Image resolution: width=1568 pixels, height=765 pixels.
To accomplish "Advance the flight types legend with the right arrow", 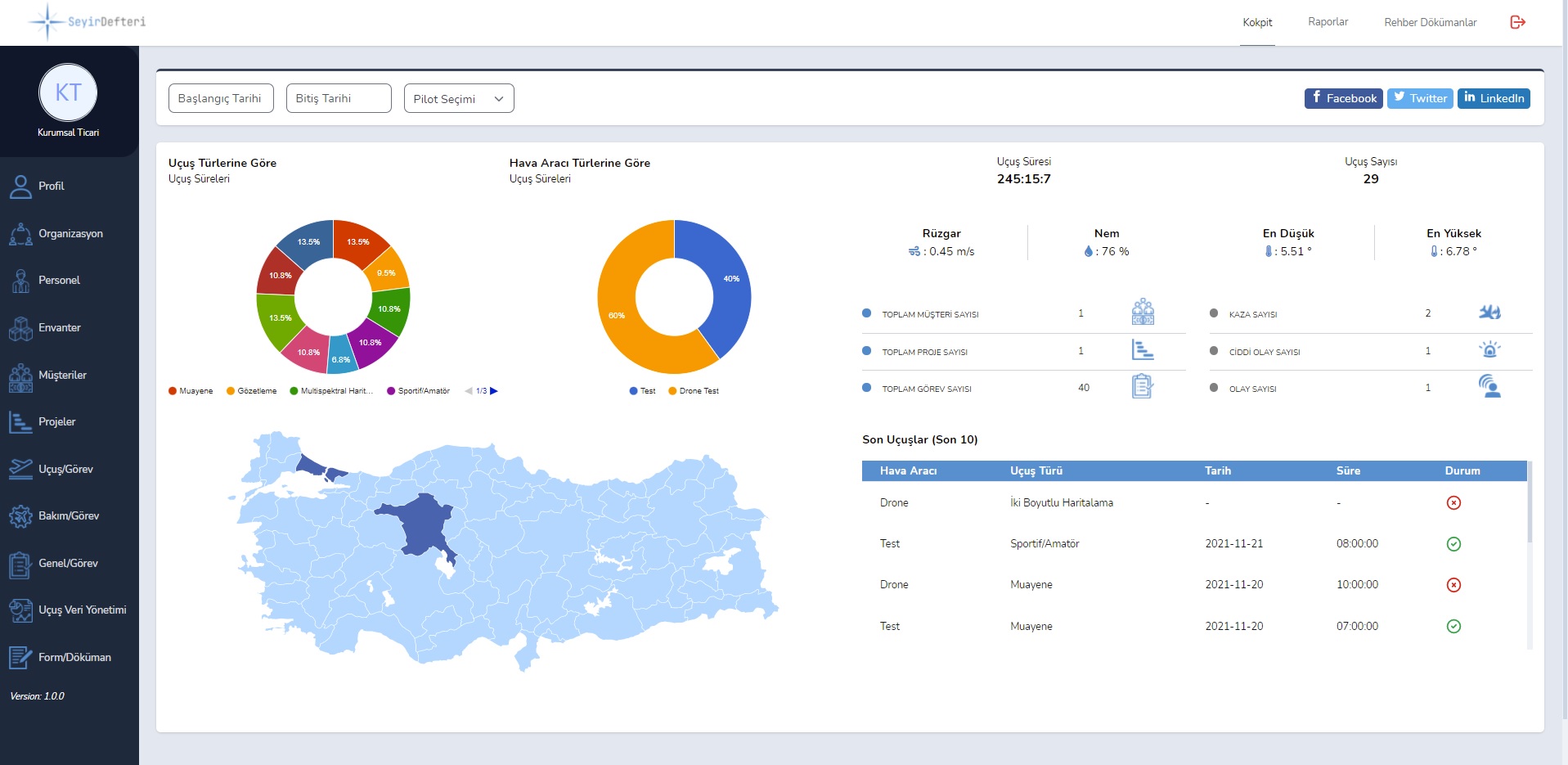I will click(493, 391).
